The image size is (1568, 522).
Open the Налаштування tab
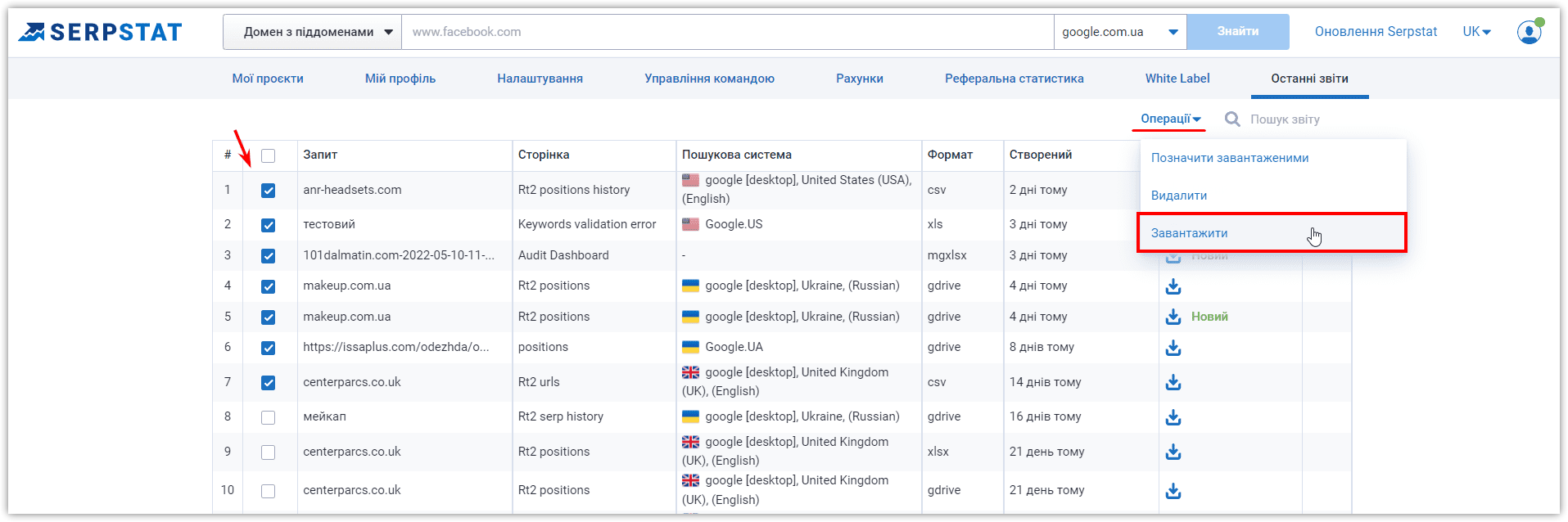coord(540,79)
